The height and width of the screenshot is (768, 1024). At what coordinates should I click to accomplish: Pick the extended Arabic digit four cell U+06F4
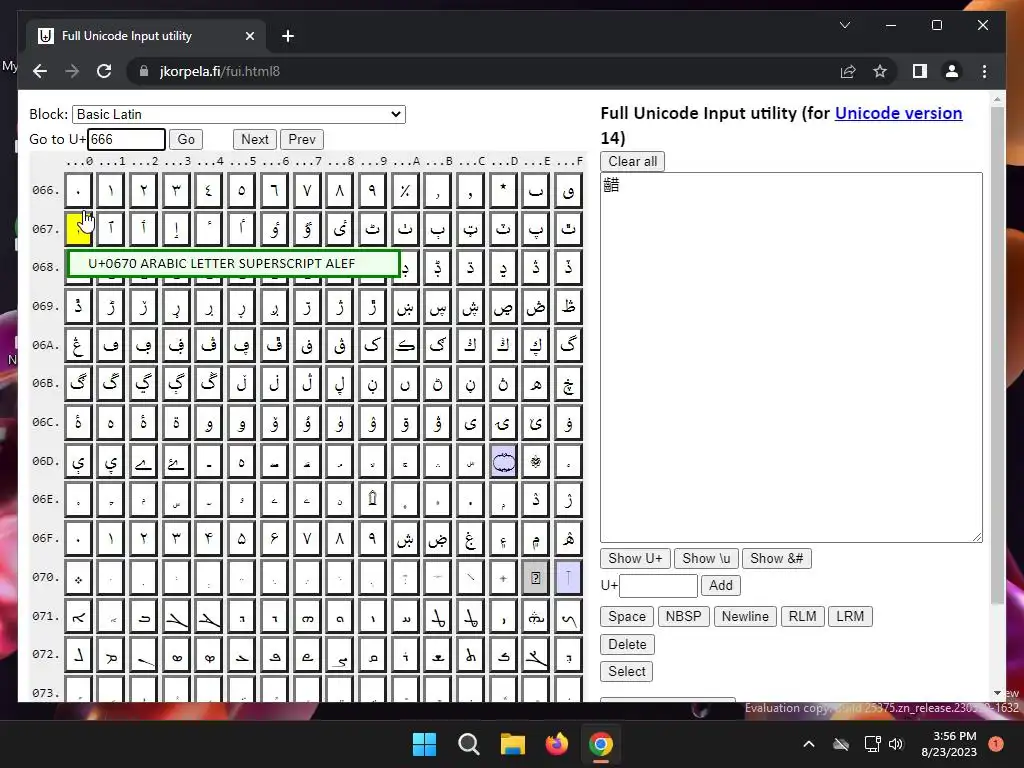pyautogui.click(x=209, y=539)
